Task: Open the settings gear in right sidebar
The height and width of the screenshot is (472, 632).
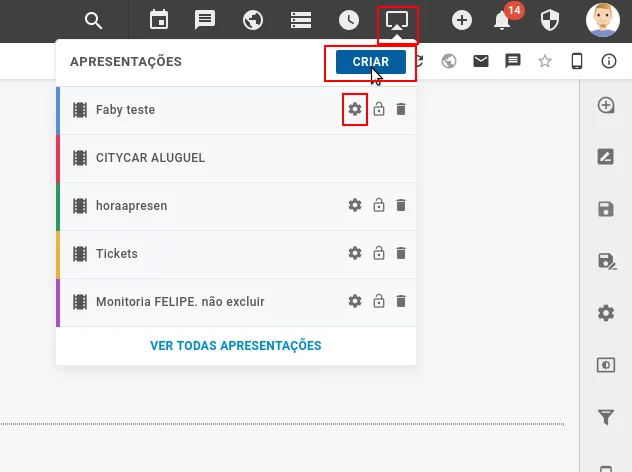Action: (605, 313)
